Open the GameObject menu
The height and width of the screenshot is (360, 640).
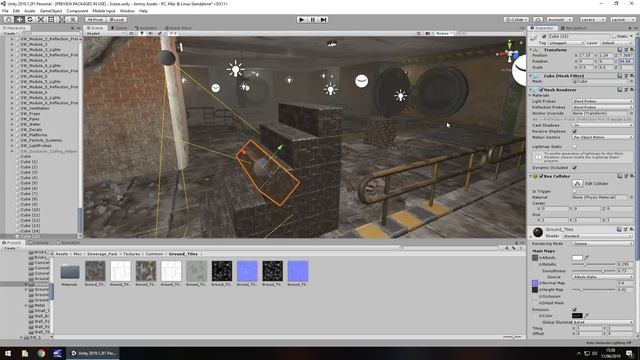[51, 11]
